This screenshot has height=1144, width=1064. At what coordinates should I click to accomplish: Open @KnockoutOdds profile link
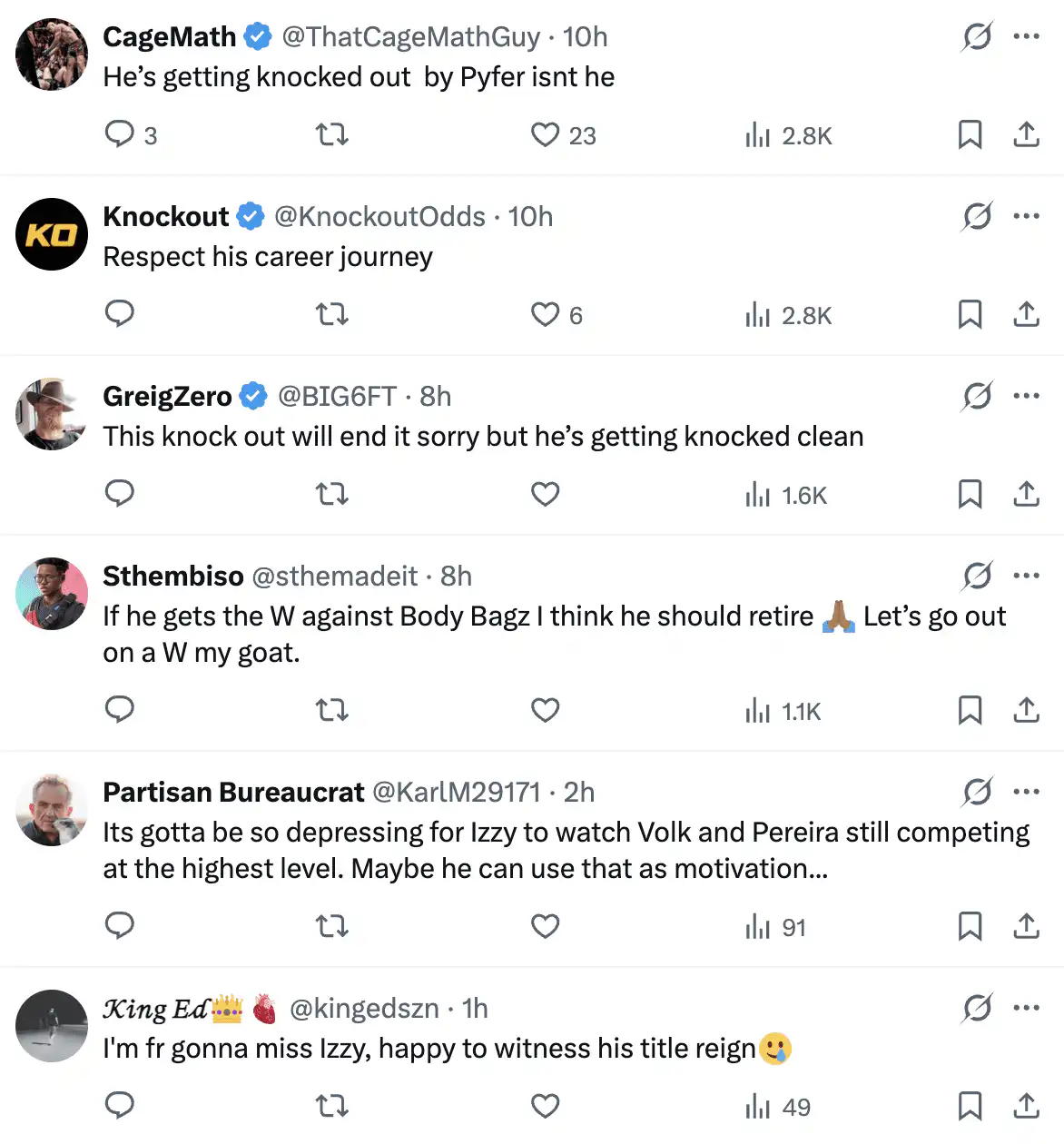(379, 216)
